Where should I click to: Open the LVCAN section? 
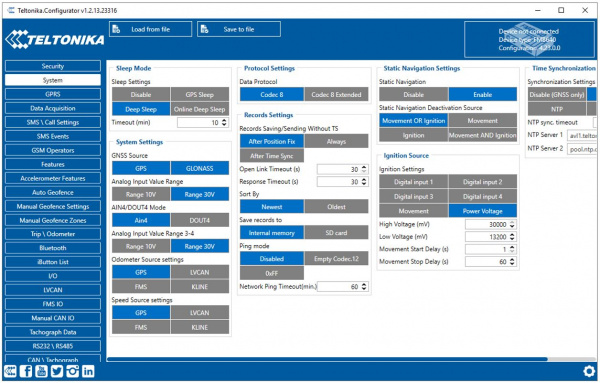point(53,290)
